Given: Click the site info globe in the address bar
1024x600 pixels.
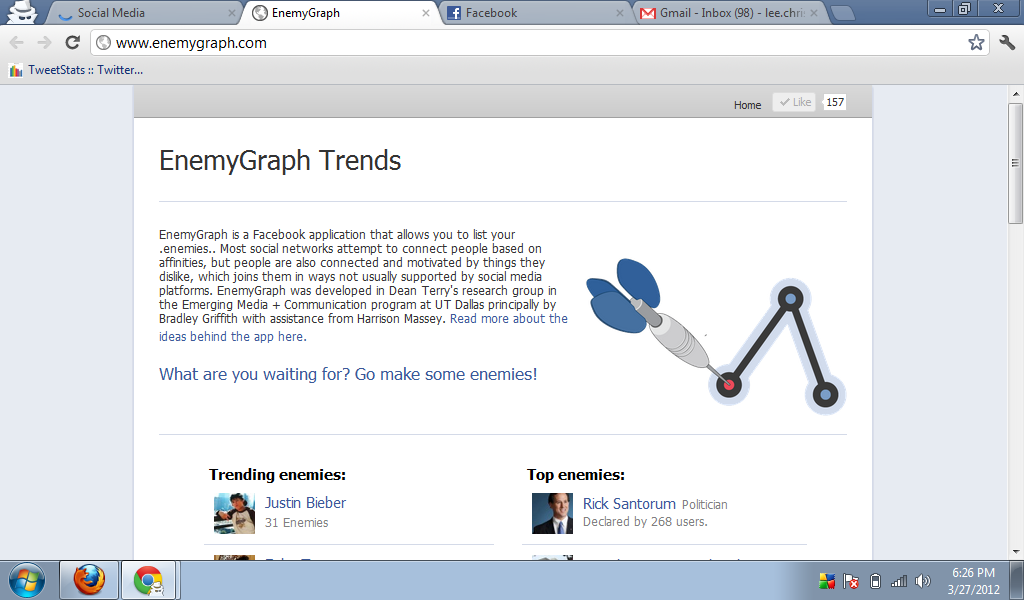Looking at the screenshot, I should [103, 43].
